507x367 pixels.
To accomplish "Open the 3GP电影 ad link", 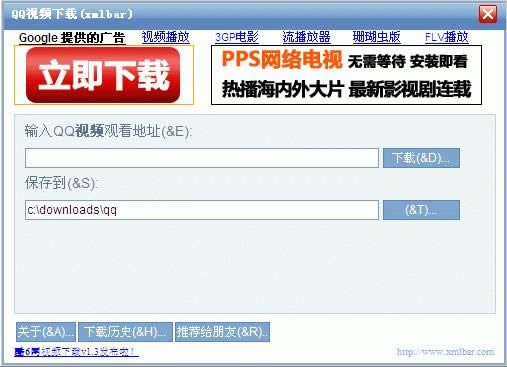I will coord(237,37).
